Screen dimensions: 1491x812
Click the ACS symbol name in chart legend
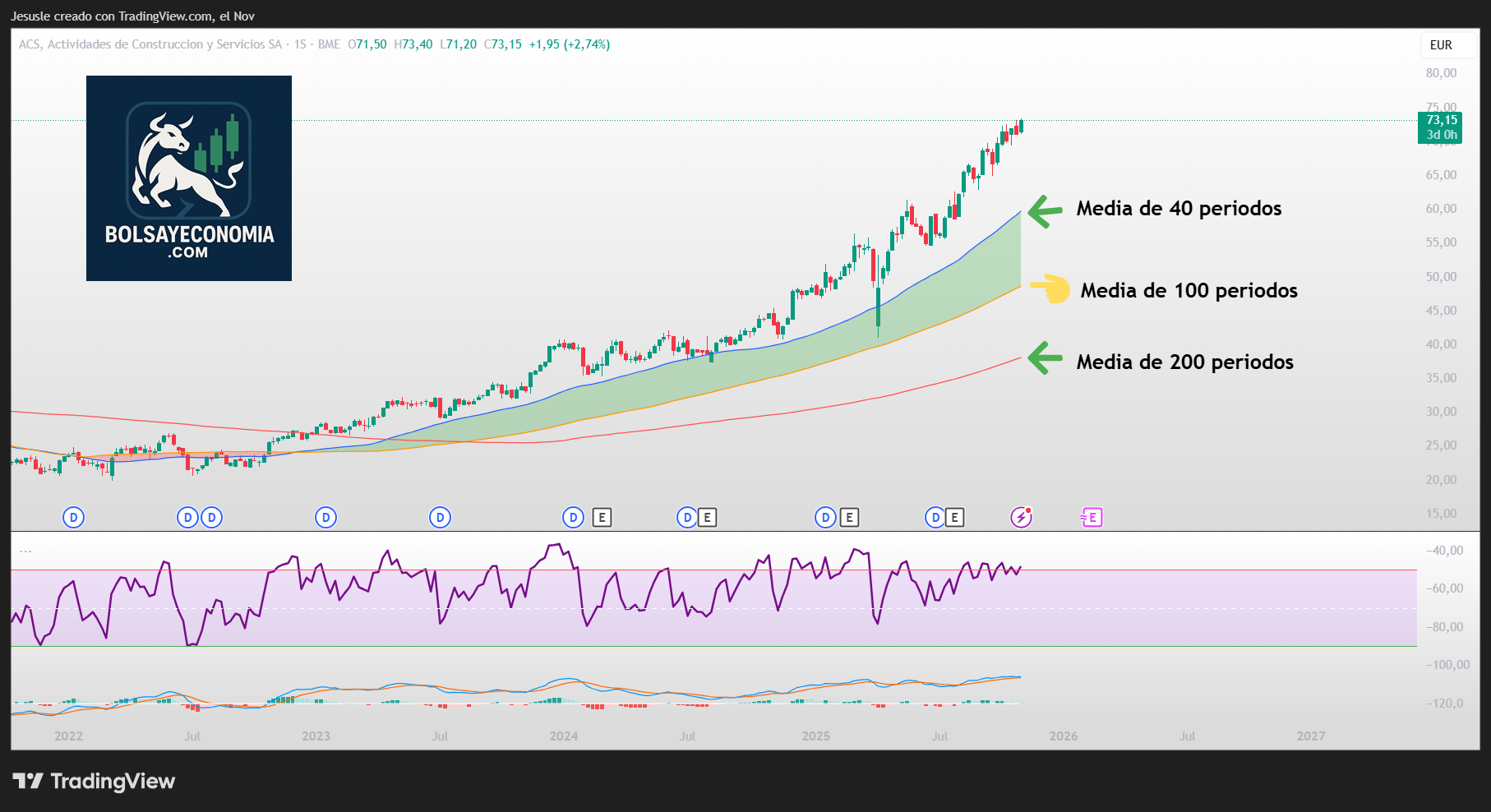click(x=150, y=44)
